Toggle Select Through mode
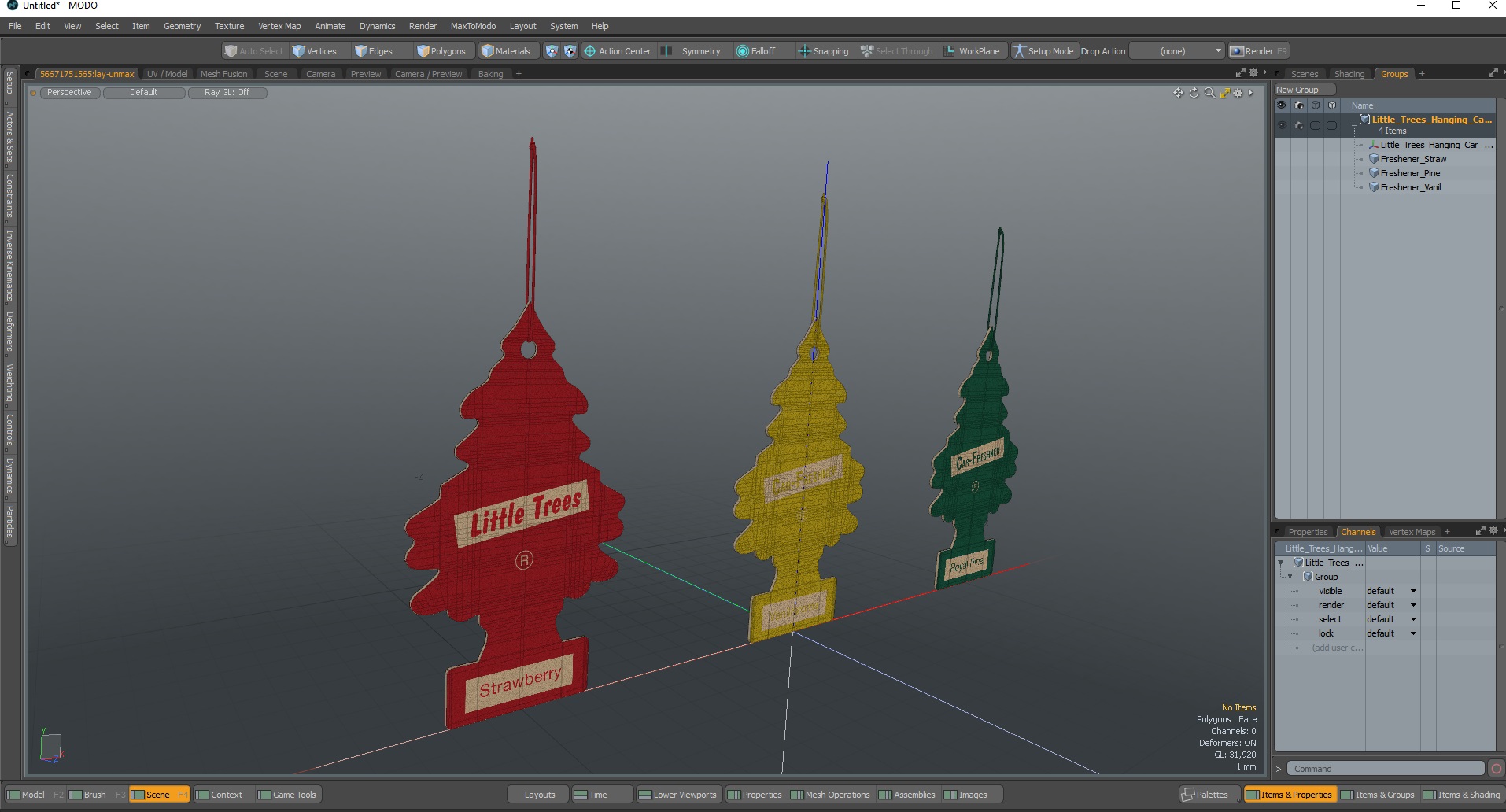This screenshot has height=812, width=1506. (897, 51)
